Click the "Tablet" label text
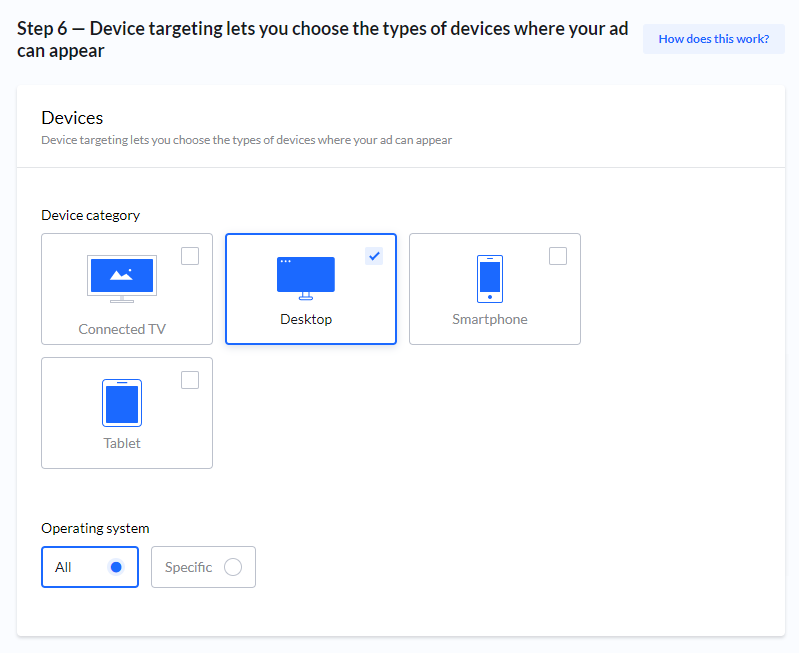Viewport: 799px width, 653px height. 122,443
